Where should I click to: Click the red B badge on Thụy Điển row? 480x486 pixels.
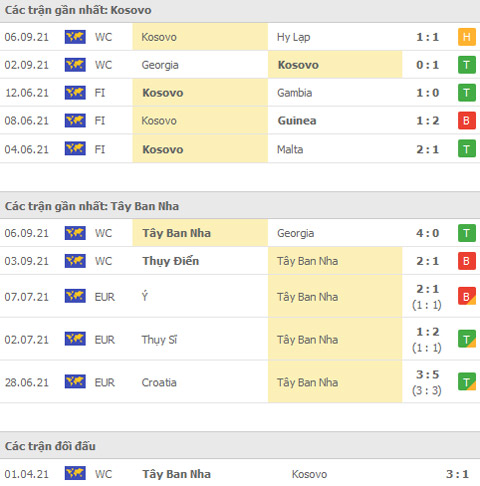point(467,261)
